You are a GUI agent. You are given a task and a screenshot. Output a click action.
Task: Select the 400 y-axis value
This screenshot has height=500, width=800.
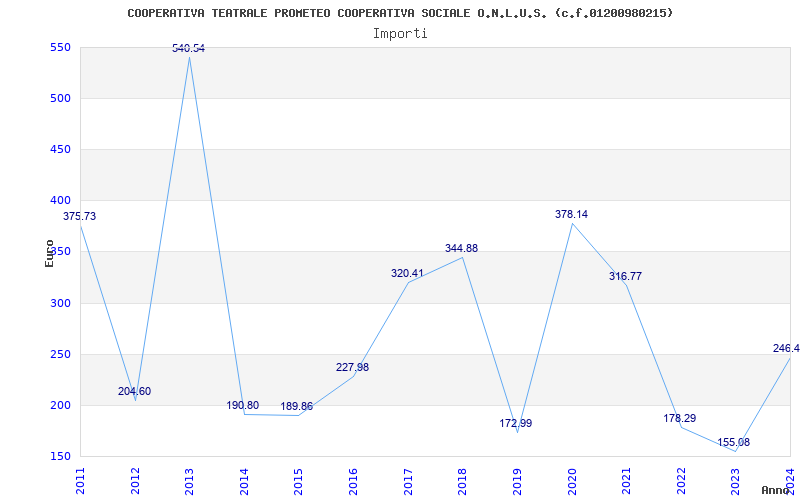coord(60,201)
